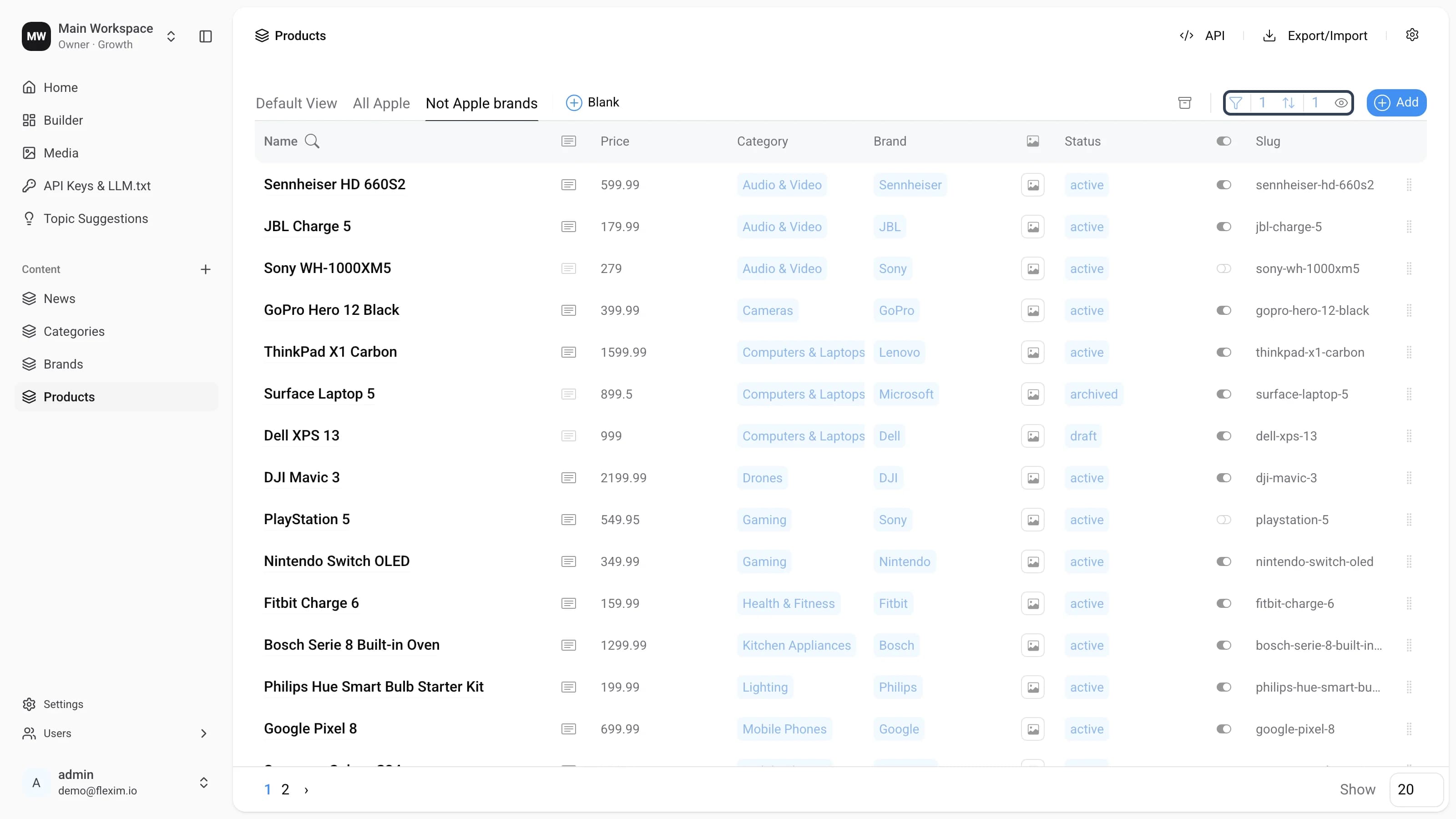This screenshot has height=819, width=1456.
Task: Toggle column visibility eye icon
Action: point(1341,102)
